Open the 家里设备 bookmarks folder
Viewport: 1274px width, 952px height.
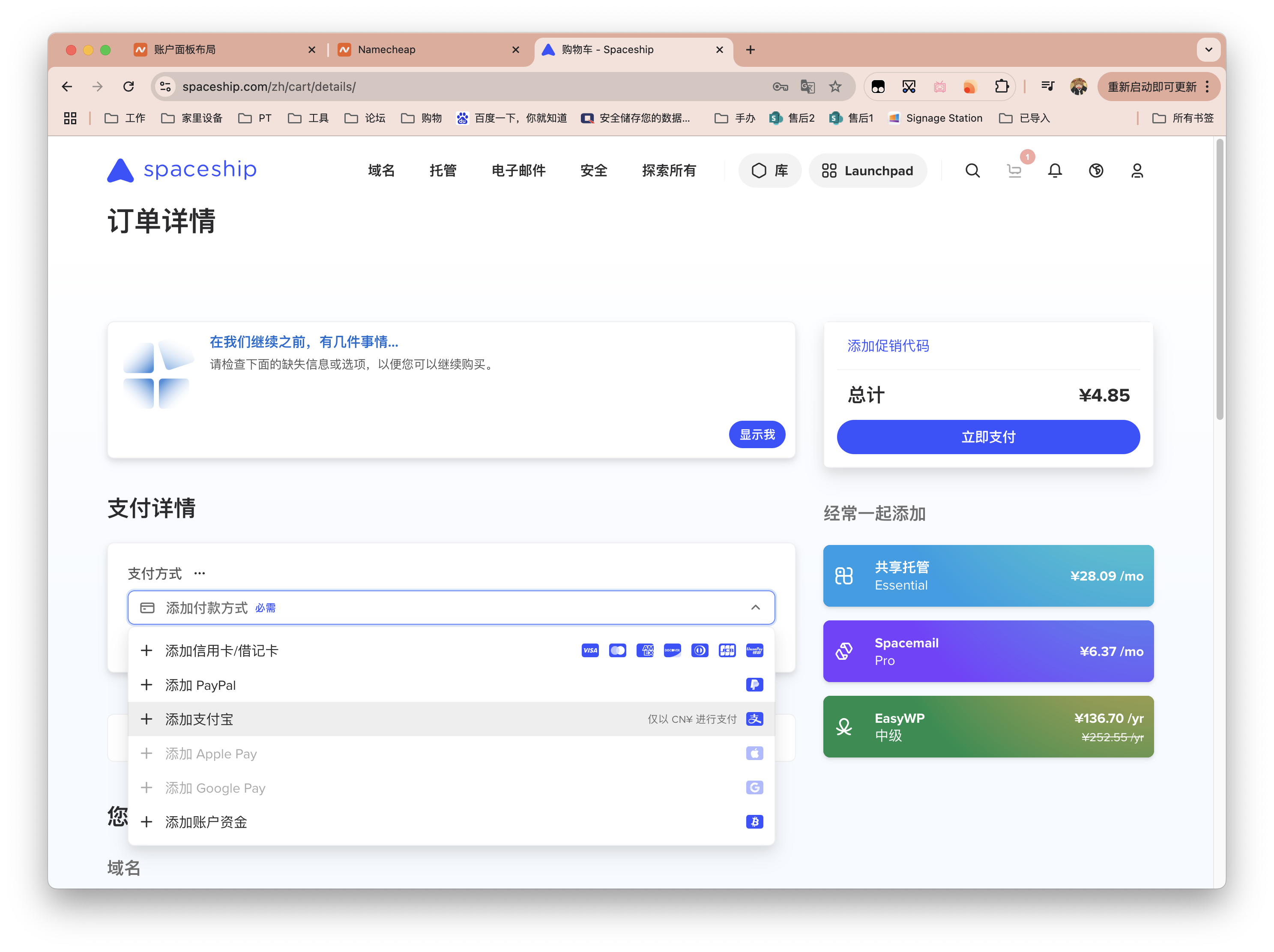tap(192, 118)
